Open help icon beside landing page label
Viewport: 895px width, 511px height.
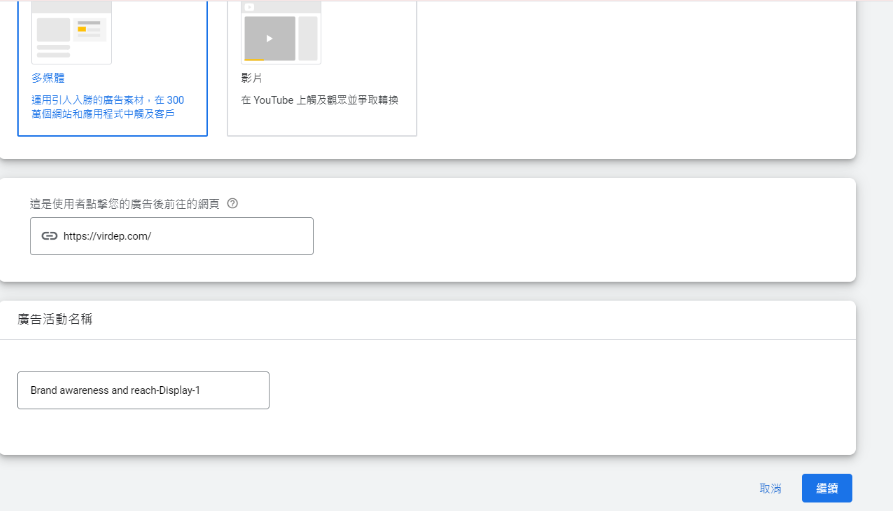[232, 203]
